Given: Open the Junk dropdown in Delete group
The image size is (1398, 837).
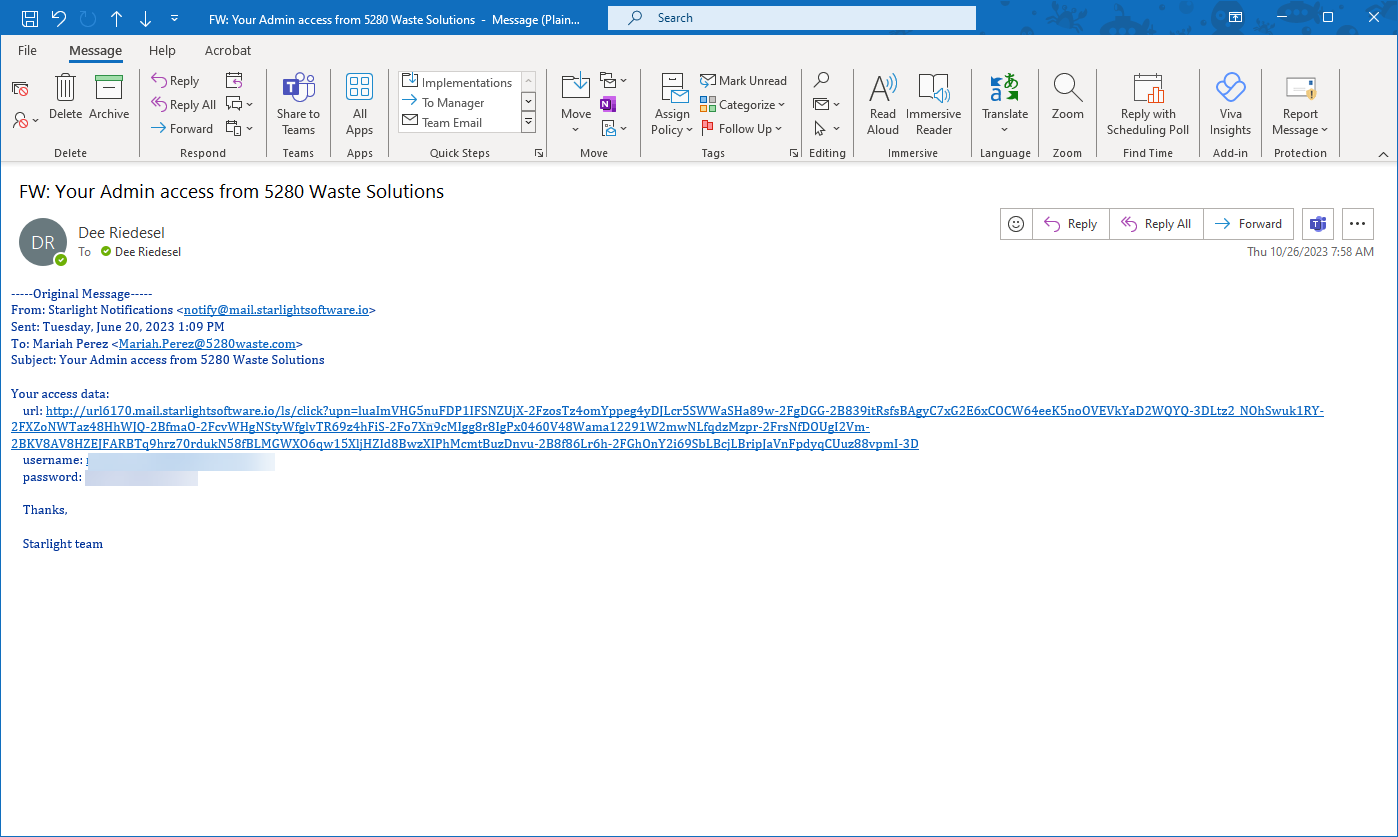Looking at the screenshot, I should [x=26, y=120].
